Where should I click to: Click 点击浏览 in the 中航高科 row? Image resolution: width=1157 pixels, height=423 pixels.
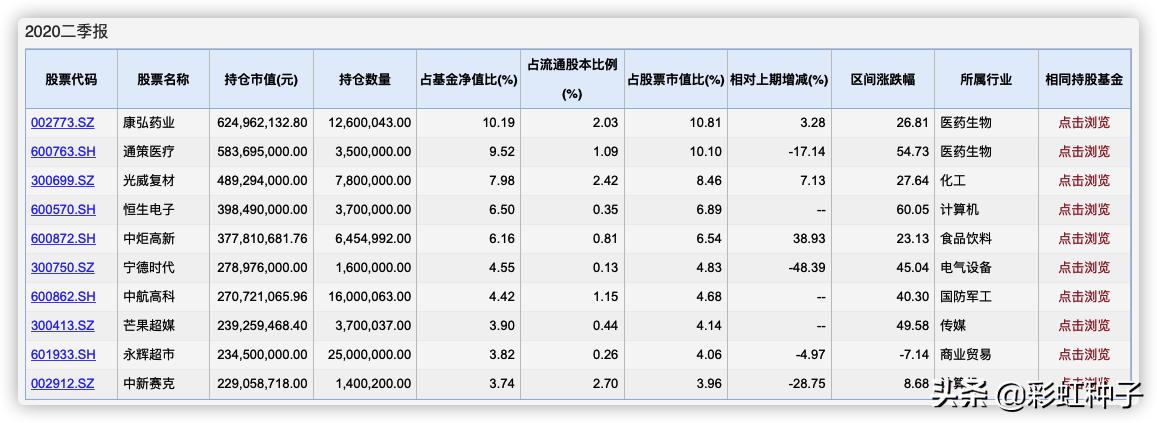coord(1084,297)
